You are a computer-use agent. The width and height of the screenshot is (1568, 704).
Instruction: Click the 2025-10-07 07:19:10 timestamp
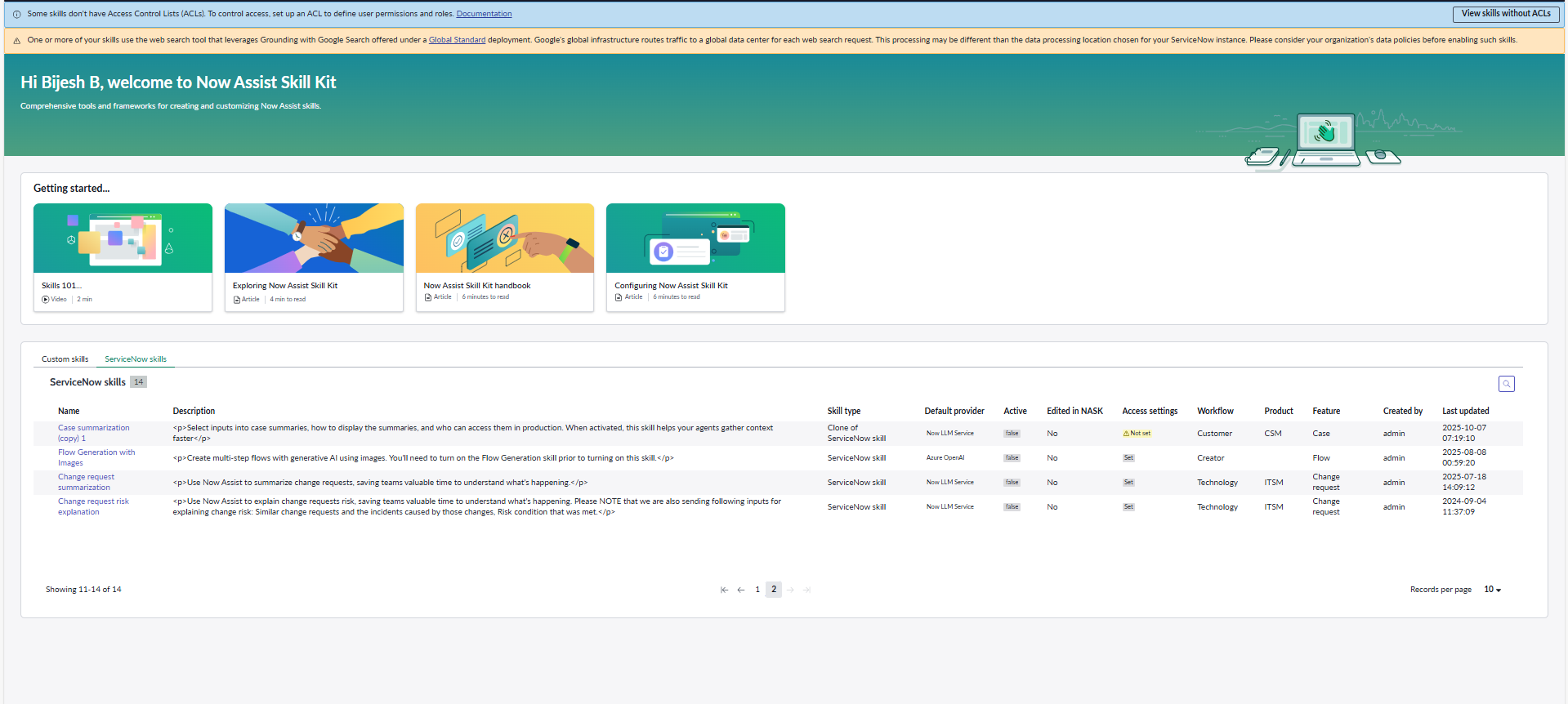point(1464,433)
